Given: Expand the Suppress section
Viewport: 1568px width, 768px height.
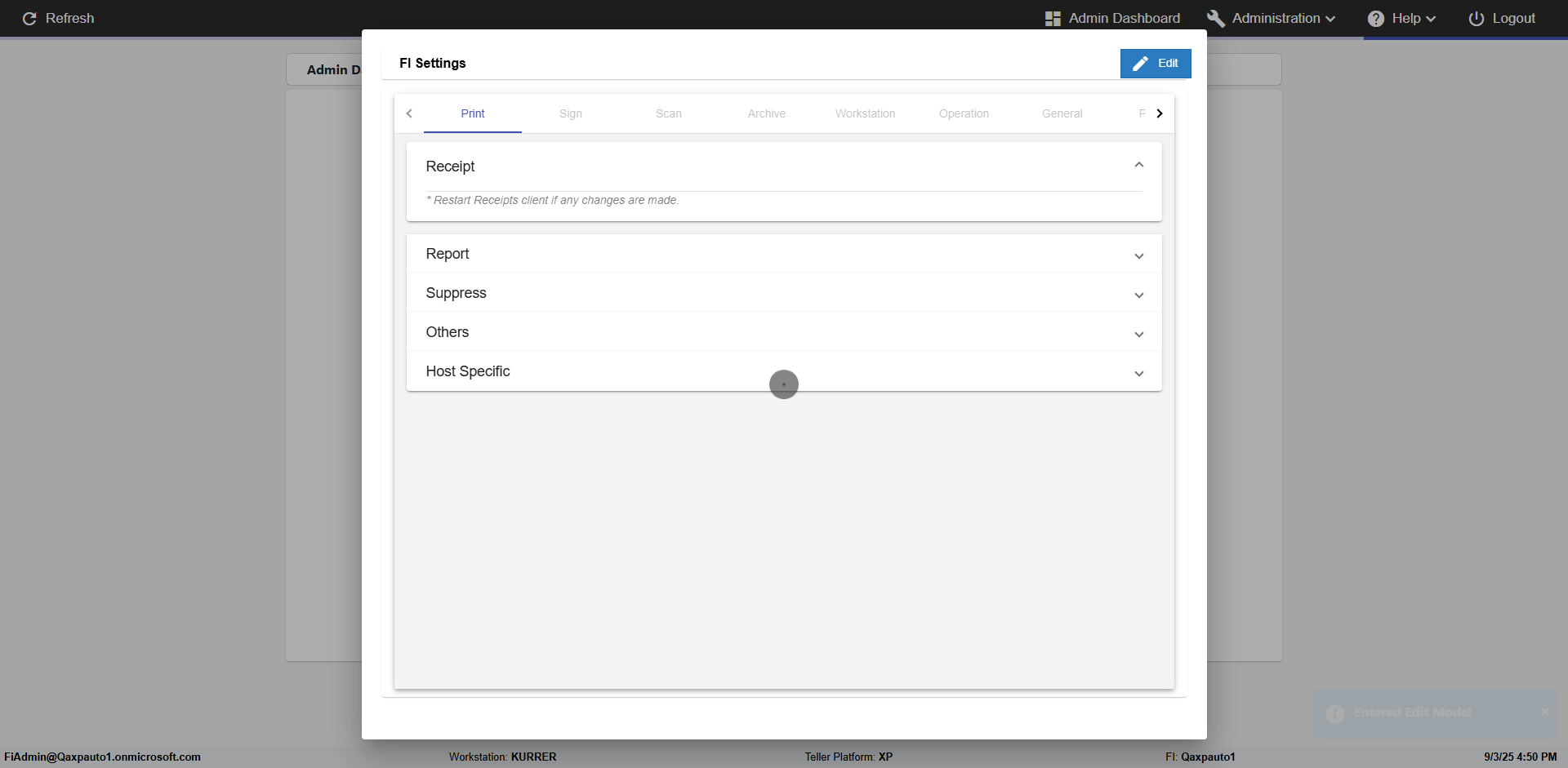Looking at the screenshot, I should [1139, 295].
